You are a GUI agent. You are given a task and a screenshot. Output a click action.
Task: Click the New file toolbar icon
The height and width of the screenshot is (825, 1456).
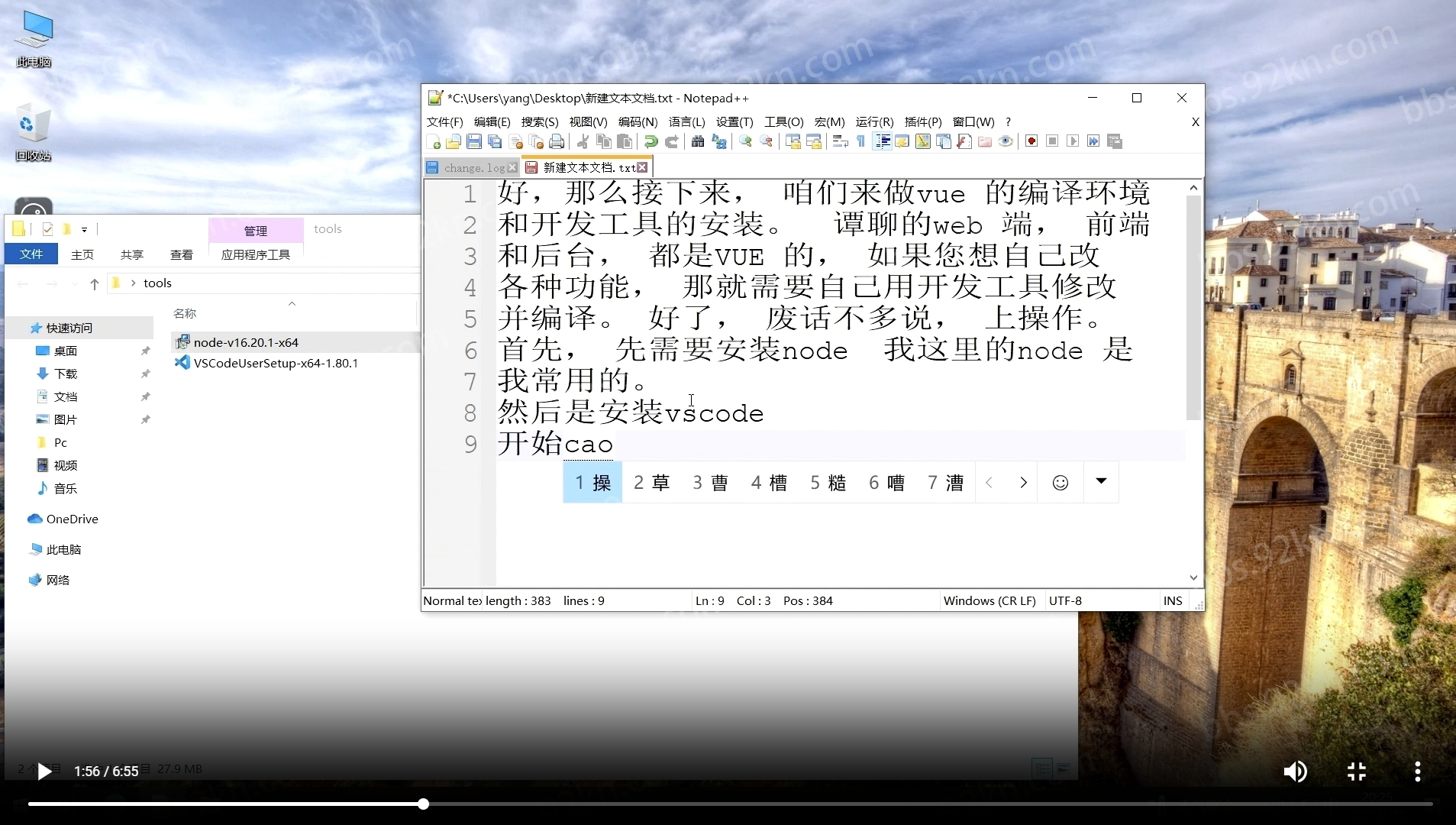coord(433,141)
